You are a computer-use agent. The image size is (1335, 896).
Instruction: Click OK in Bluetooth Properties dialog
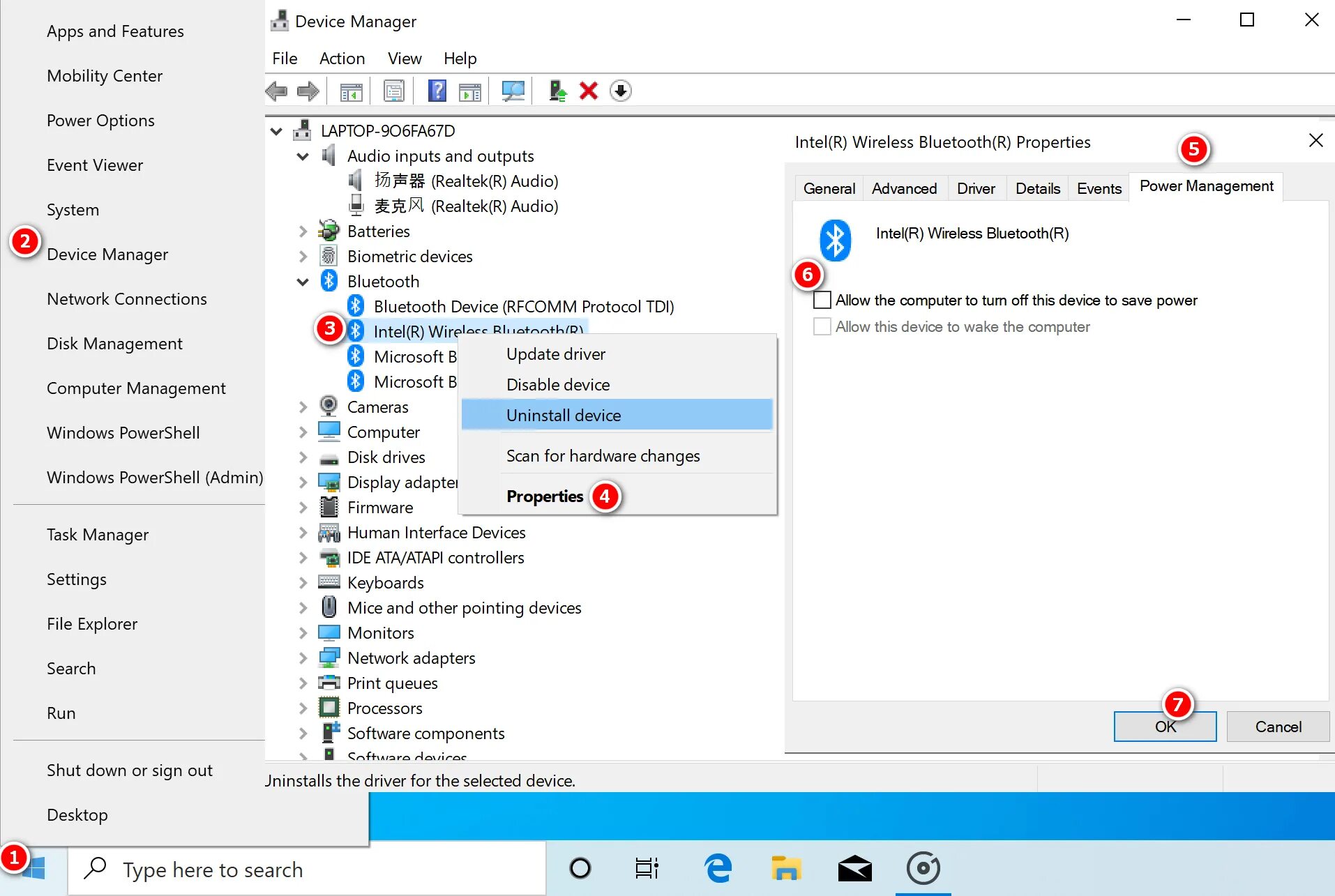coord(1165,727)
